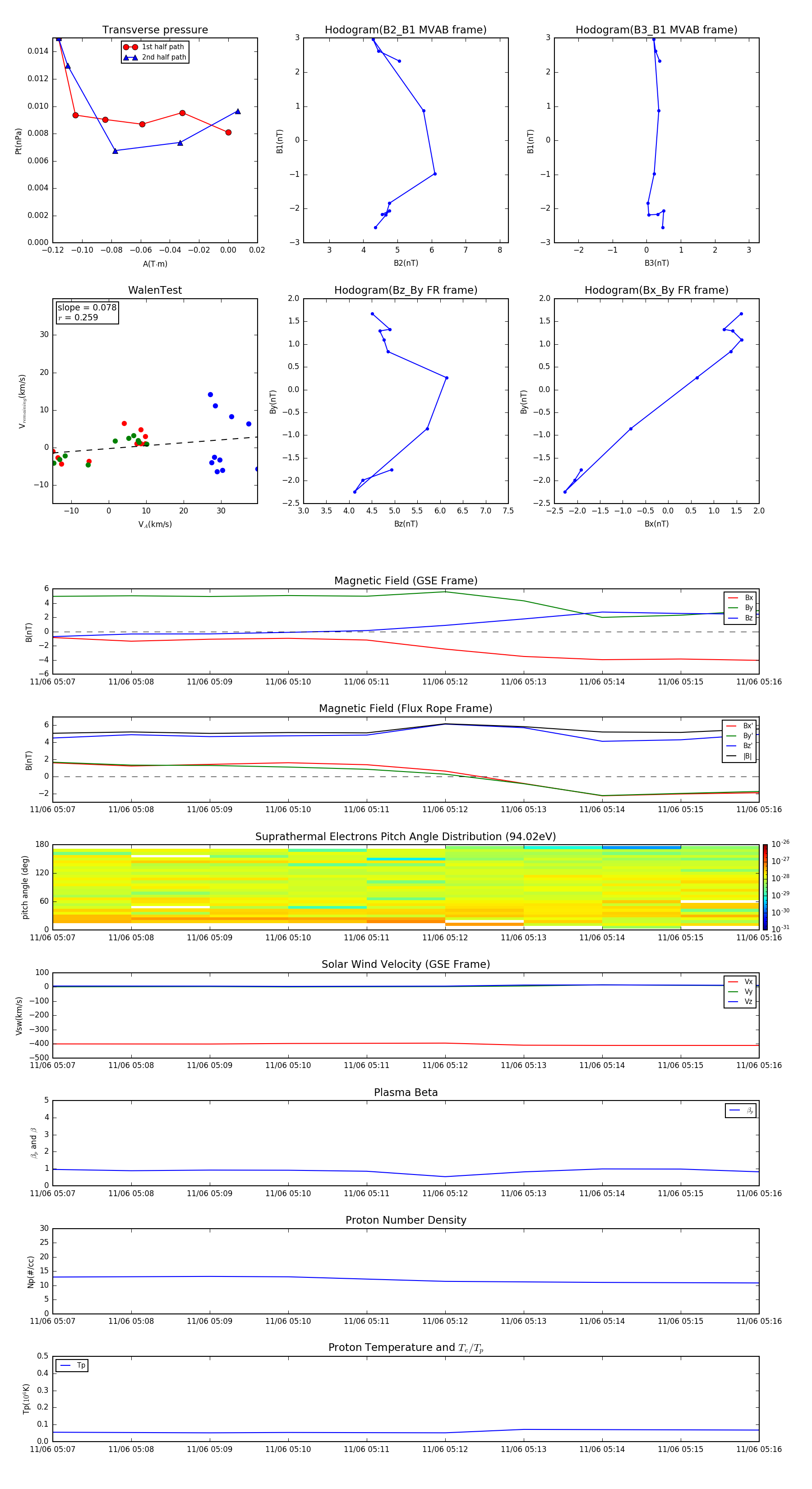Click the 'B2(nT)' axis label
Viewport: 812px width, 1489px height.
(406, 263)
